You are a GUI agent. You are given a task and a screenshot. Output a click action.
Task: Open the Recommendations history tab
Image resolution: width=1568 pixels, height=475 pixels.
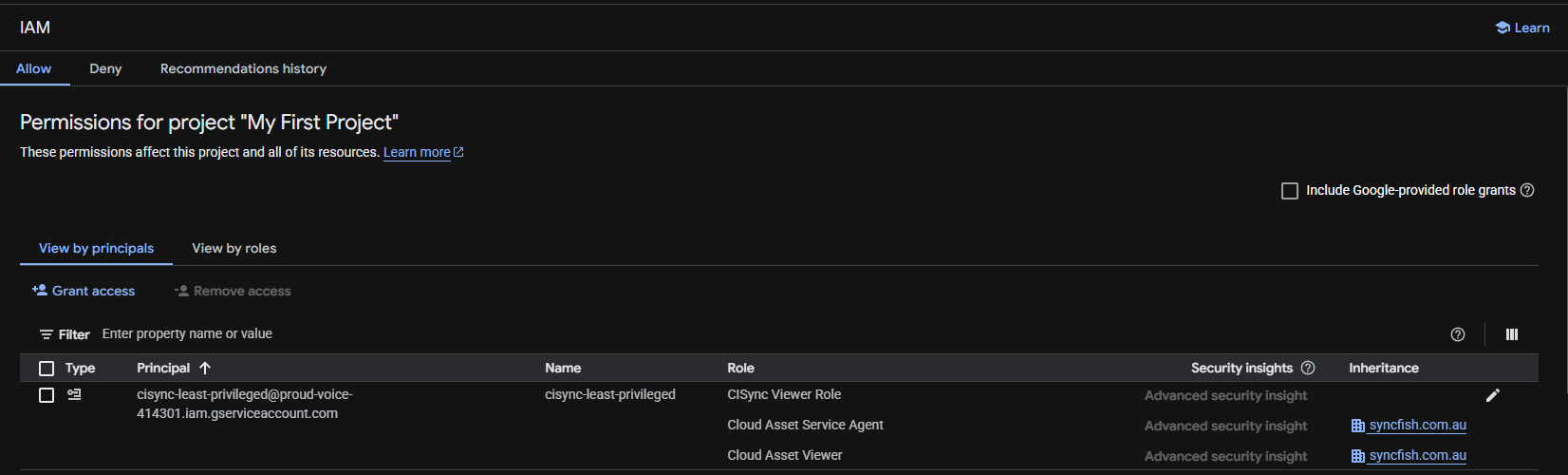(x=243, y=68)
